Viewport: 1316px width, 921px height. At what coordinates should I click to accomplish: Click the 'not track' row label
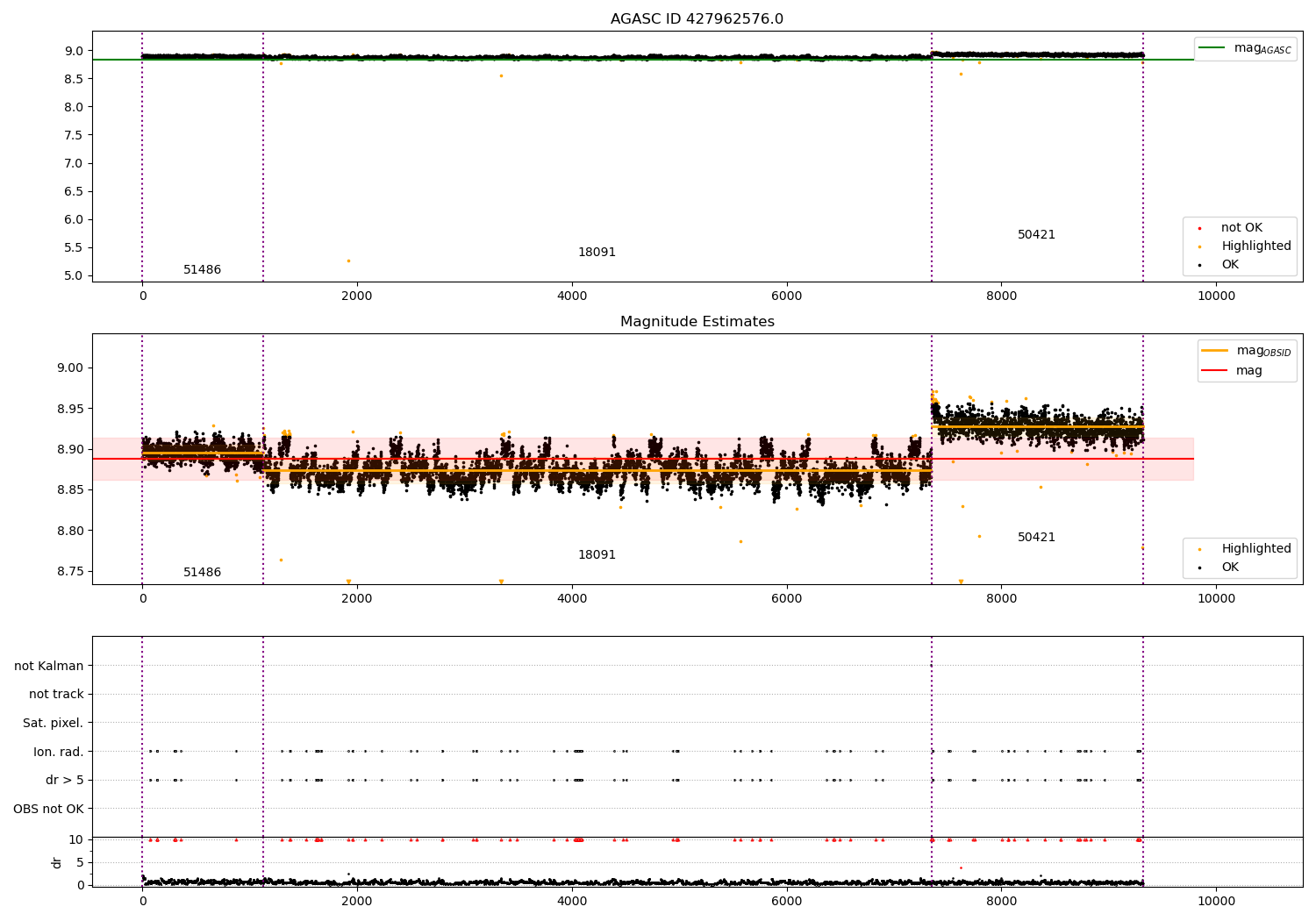pos(56,695)
